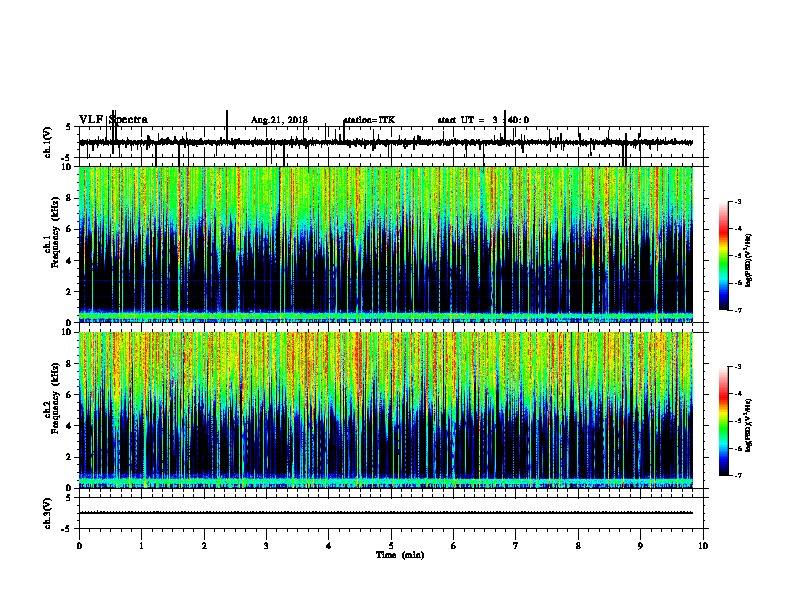Click the 'ch.3(V)' axis label
This screenshot has height=612, width=792.
(x=48, y=513)
